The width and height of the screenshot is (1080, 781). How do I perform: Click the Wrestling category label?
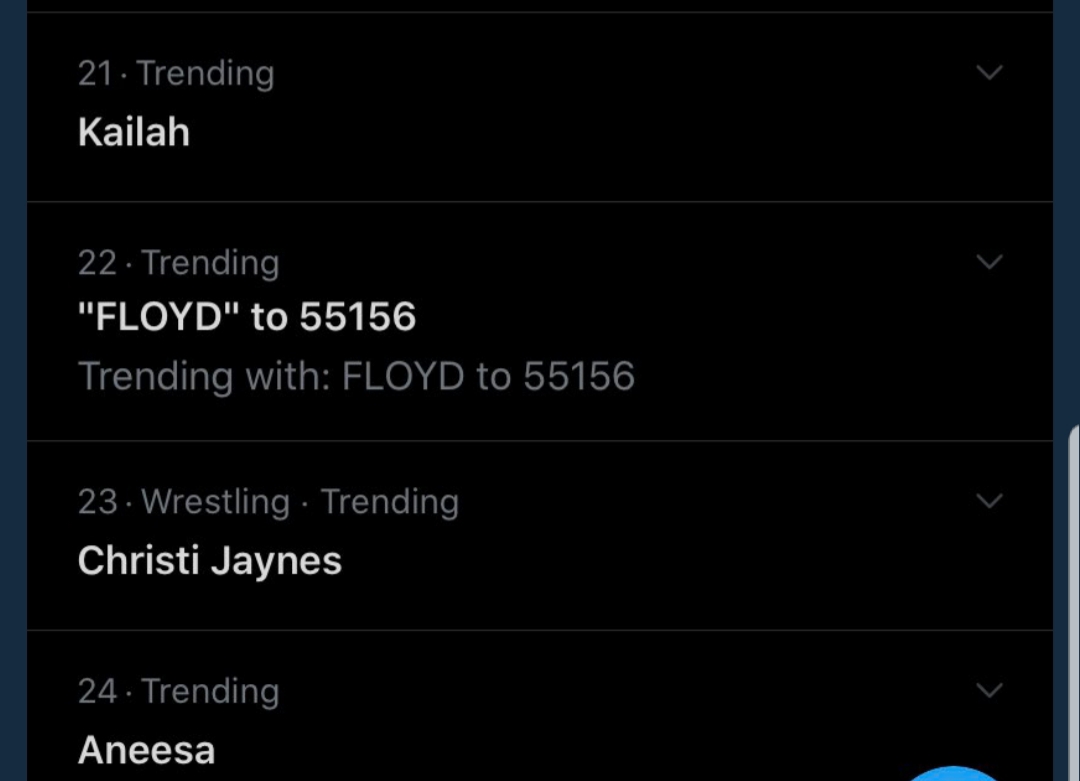point(216,501)
